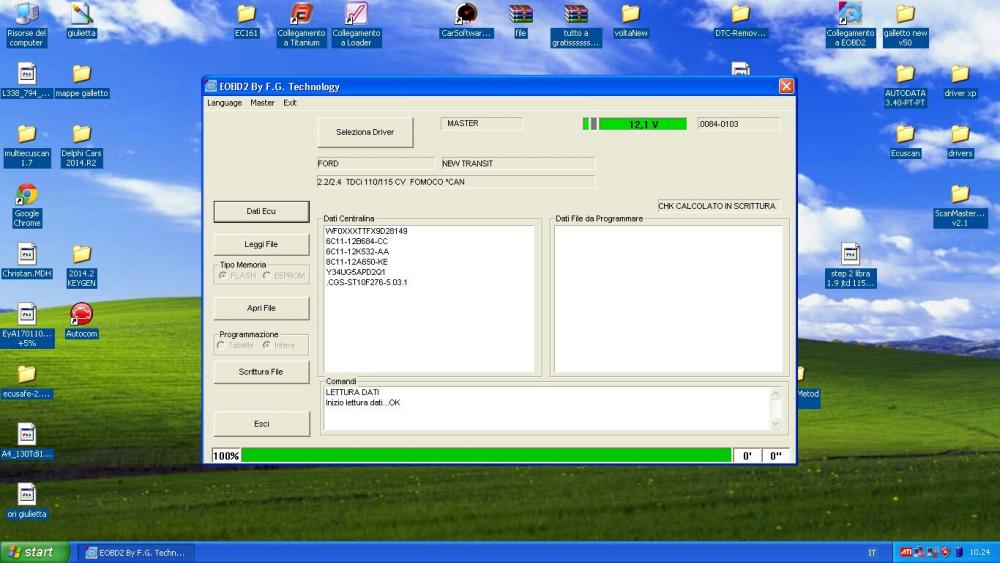Launch Collegamento a EOBD2 shortcut

[x=850, y=24]
